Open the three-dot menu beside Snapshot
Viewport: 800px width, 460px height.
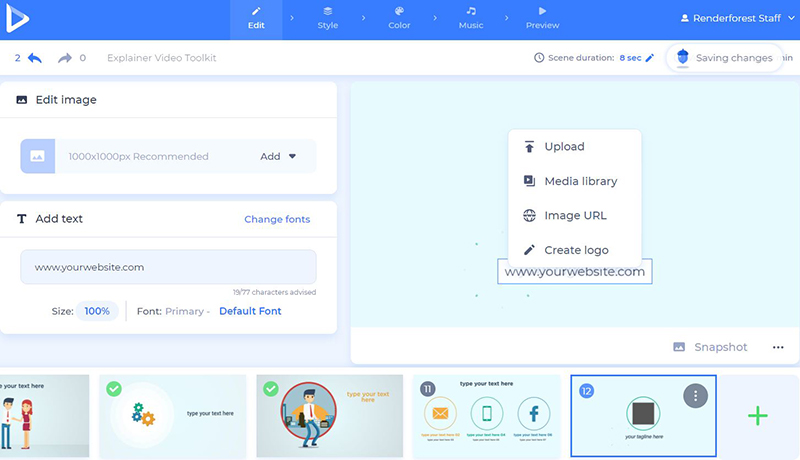[x=778, y=347]
